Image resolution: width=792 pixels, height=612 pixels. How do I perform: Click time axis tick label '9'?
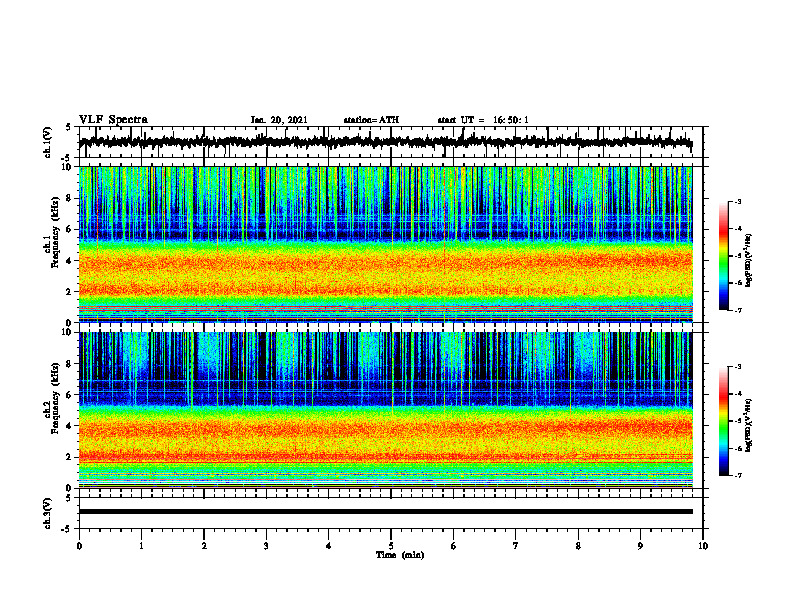pyautogui.click(x=640, y=546)
